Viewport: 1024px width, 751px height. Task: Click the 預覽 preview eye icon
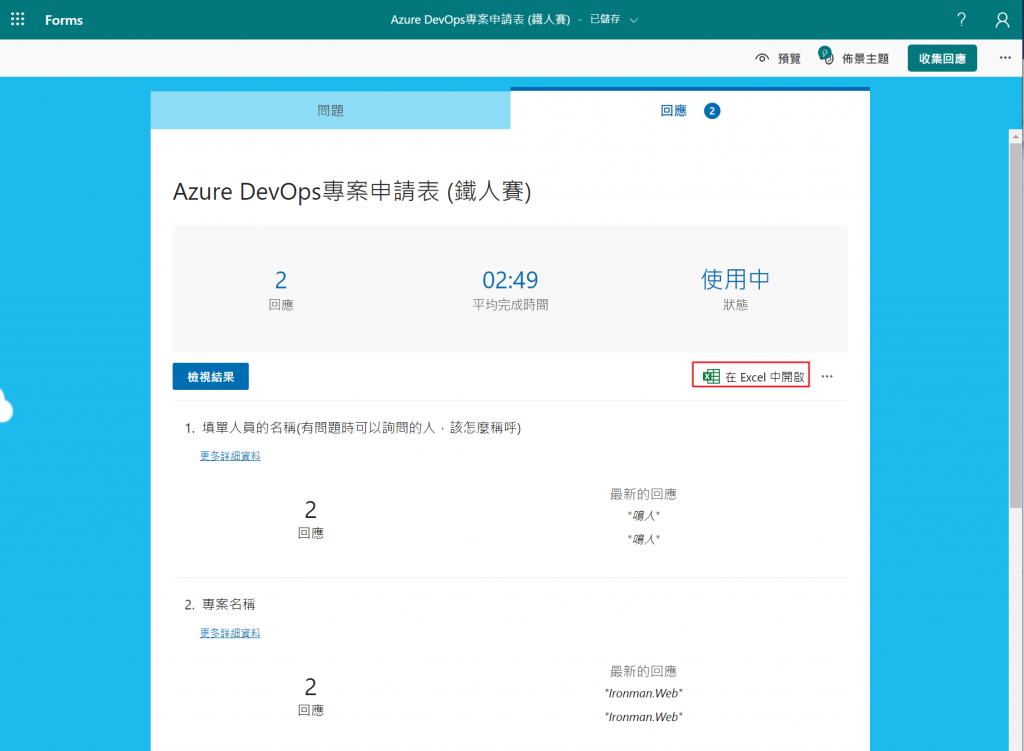(x=761, y=58)
